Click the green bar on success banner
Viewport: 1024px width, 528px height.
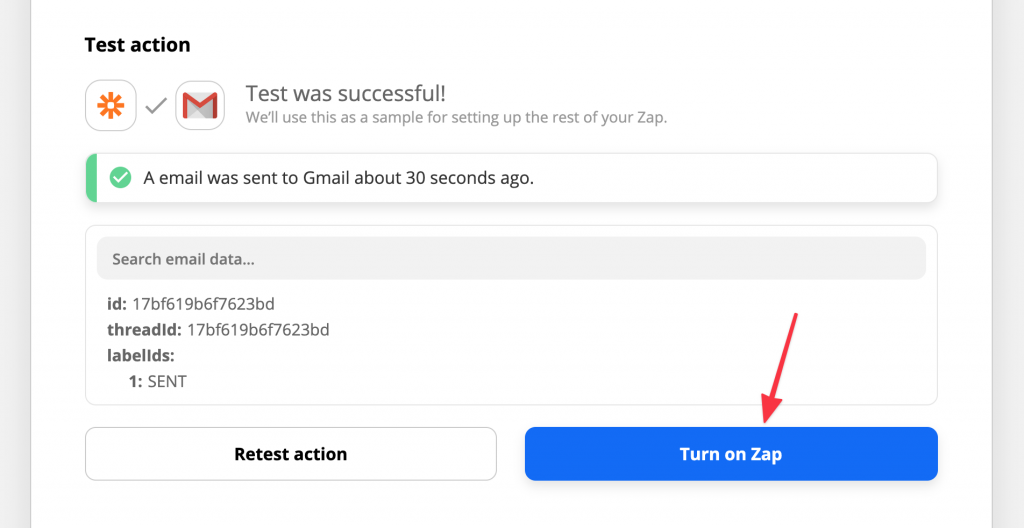(x=91, y=178)
